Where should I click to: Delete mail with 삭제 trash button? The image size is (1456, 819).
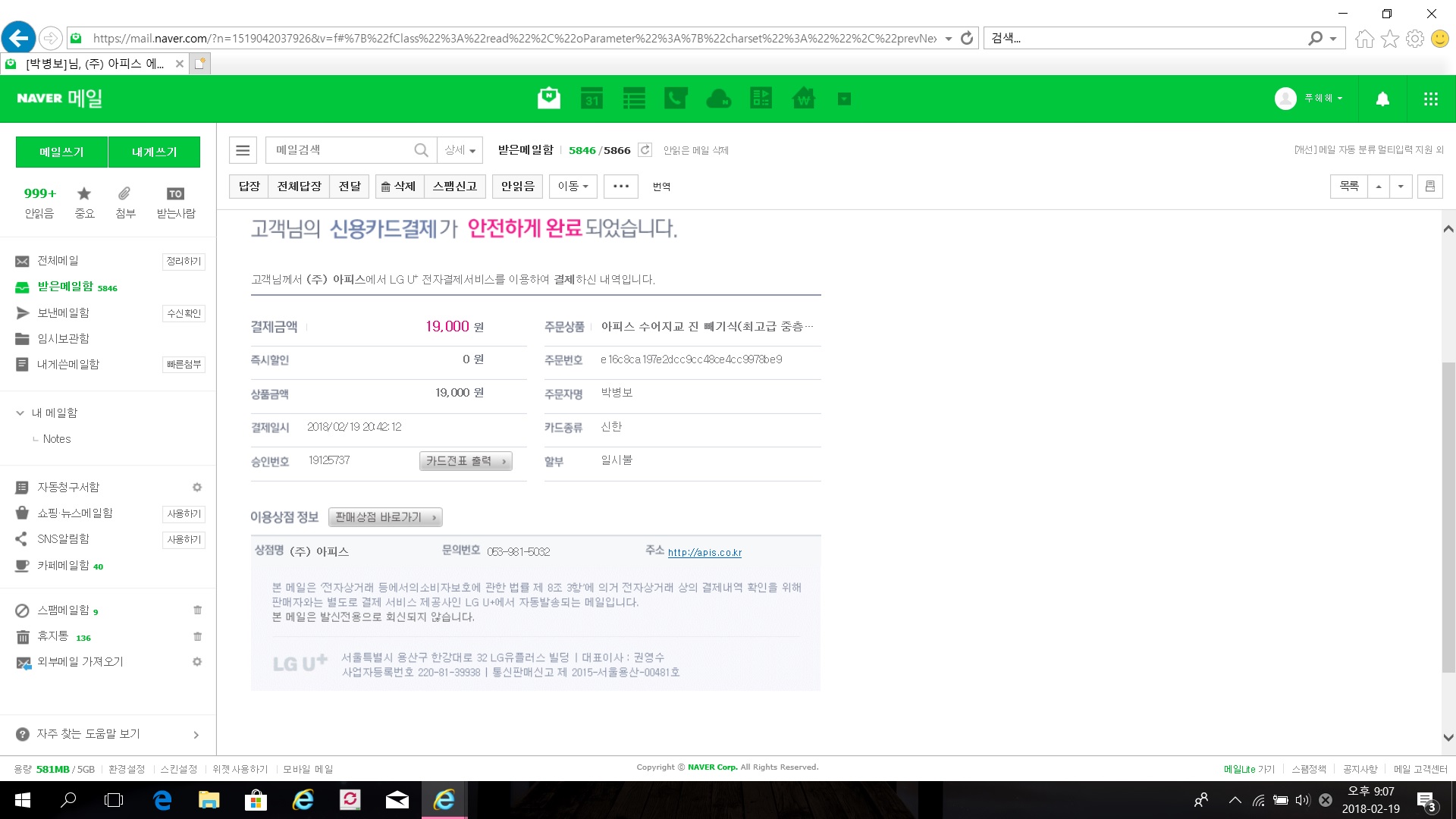(x=398, y=187)
